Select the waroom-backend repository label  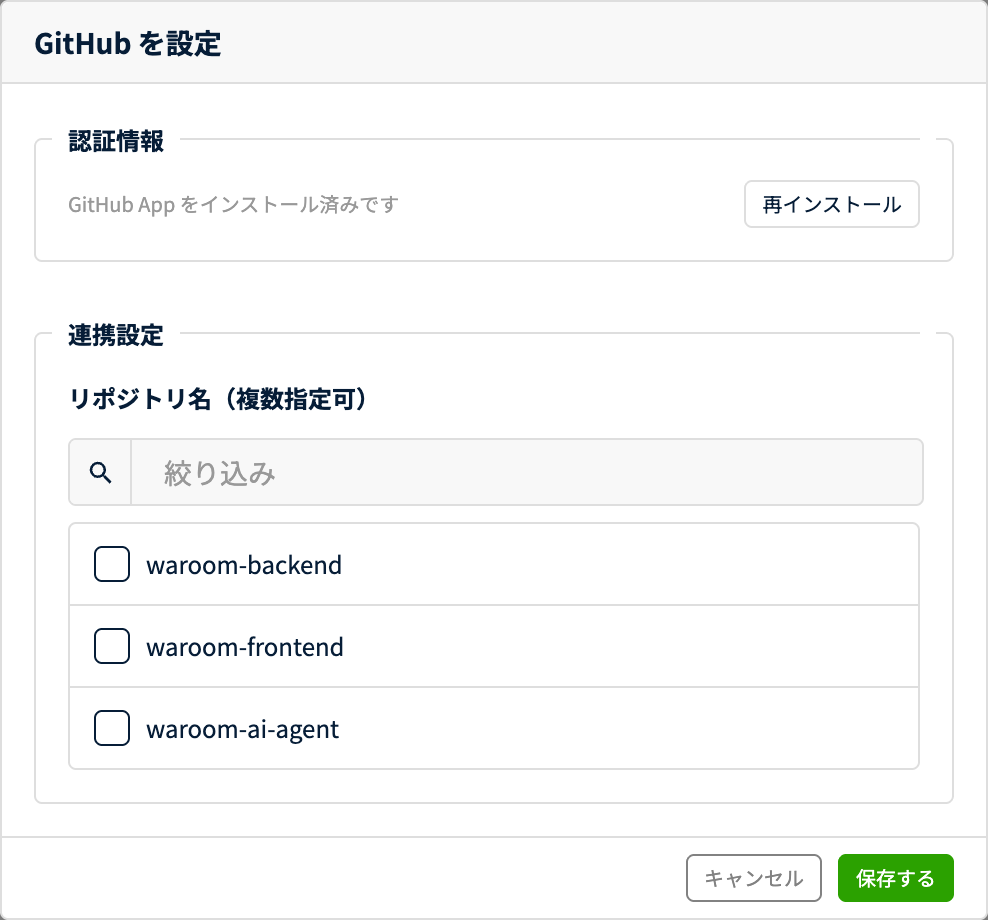click(x=244, y=565)
